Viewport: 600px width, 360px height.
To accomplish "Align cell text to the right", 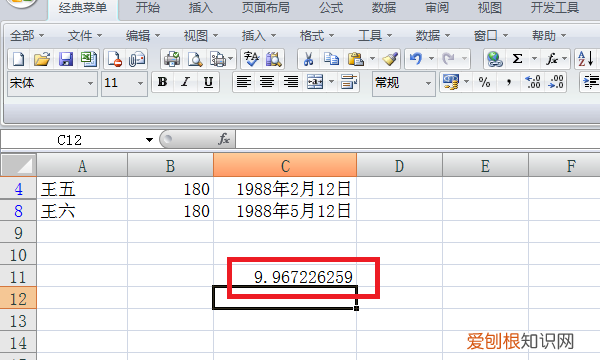I will point(291,82).
